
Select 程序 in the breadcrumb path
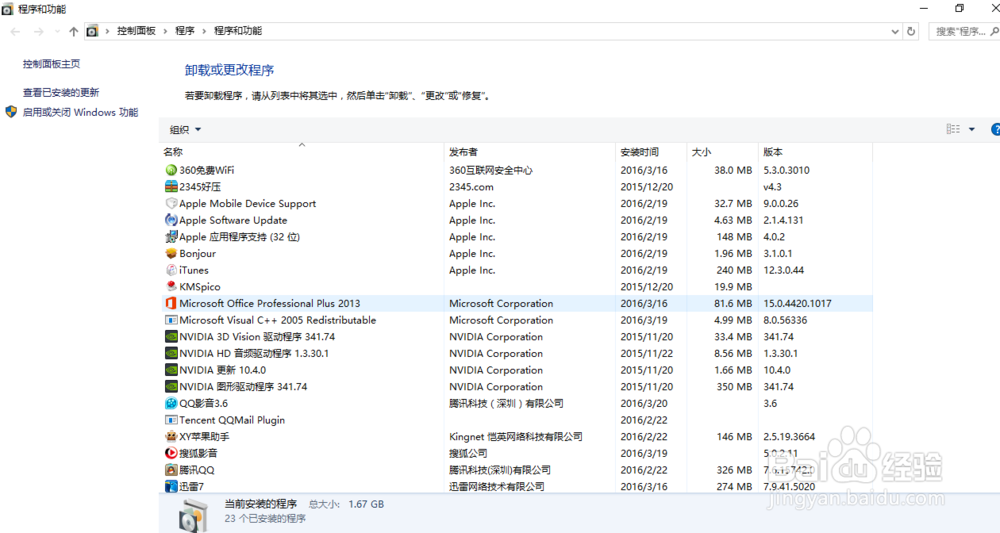click(185, 31)
